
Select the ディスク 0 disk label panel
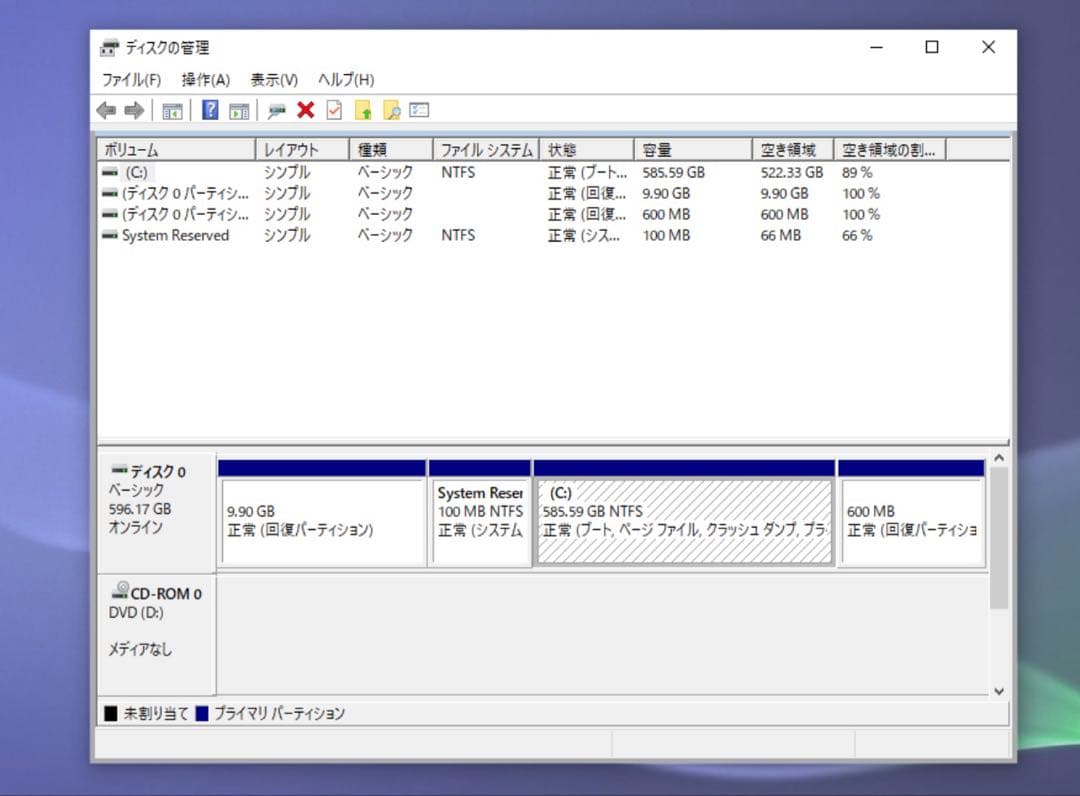(157, 512)
